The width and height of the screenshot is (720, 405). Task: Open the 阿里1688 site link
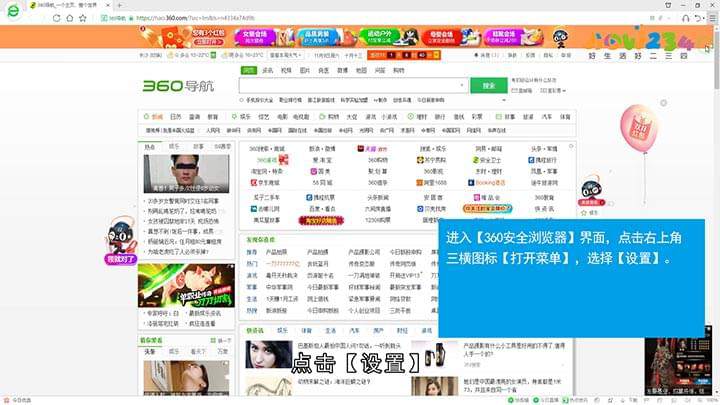click(431, 183)
